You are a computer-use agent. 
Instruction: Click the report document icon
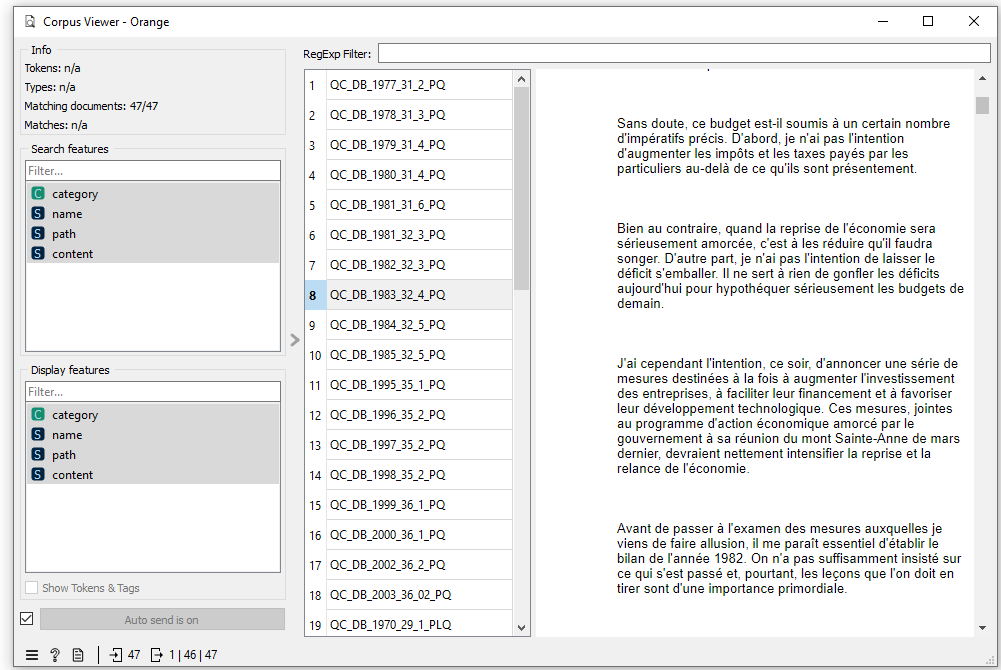78,655
